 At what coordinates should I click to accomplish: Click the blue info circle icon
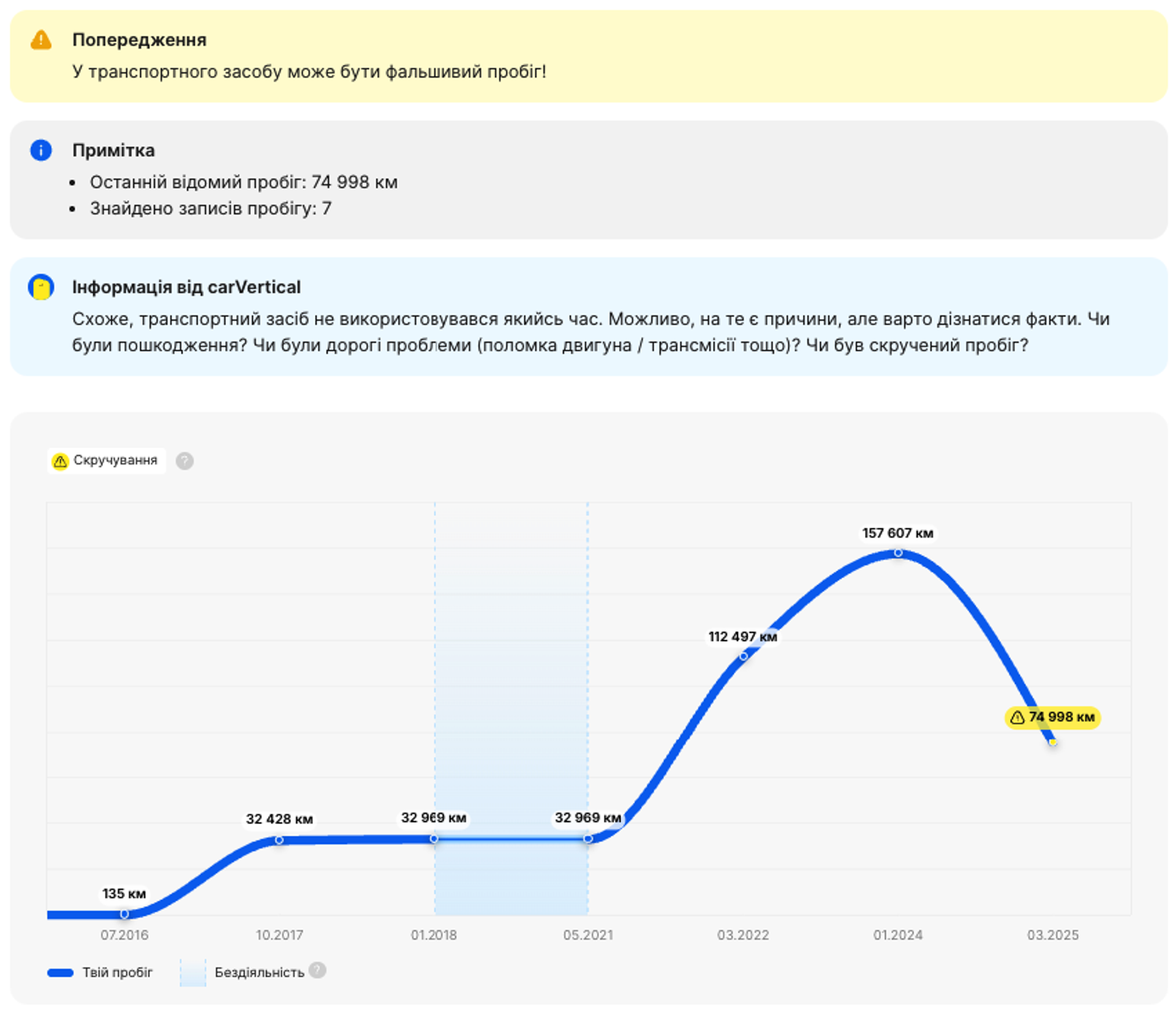point(41,150)
